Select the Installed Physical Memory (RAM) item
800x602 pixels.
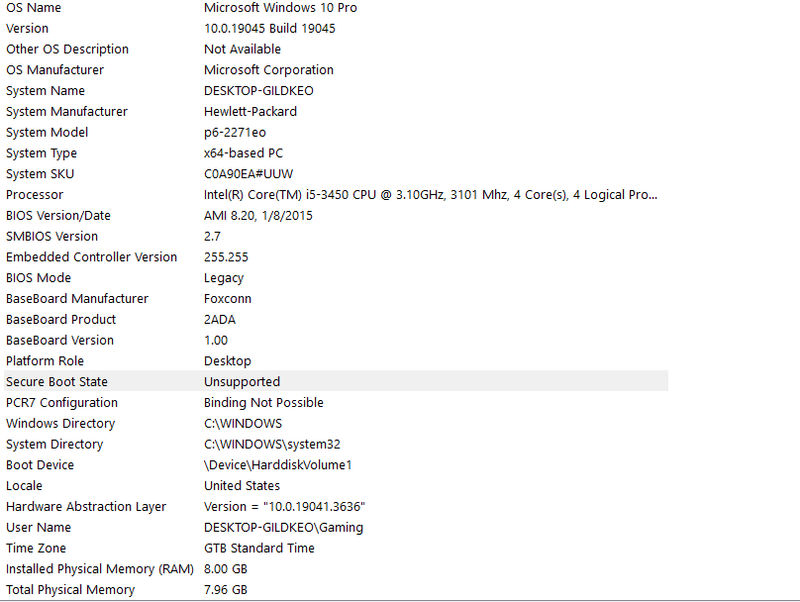coord(99,569)
